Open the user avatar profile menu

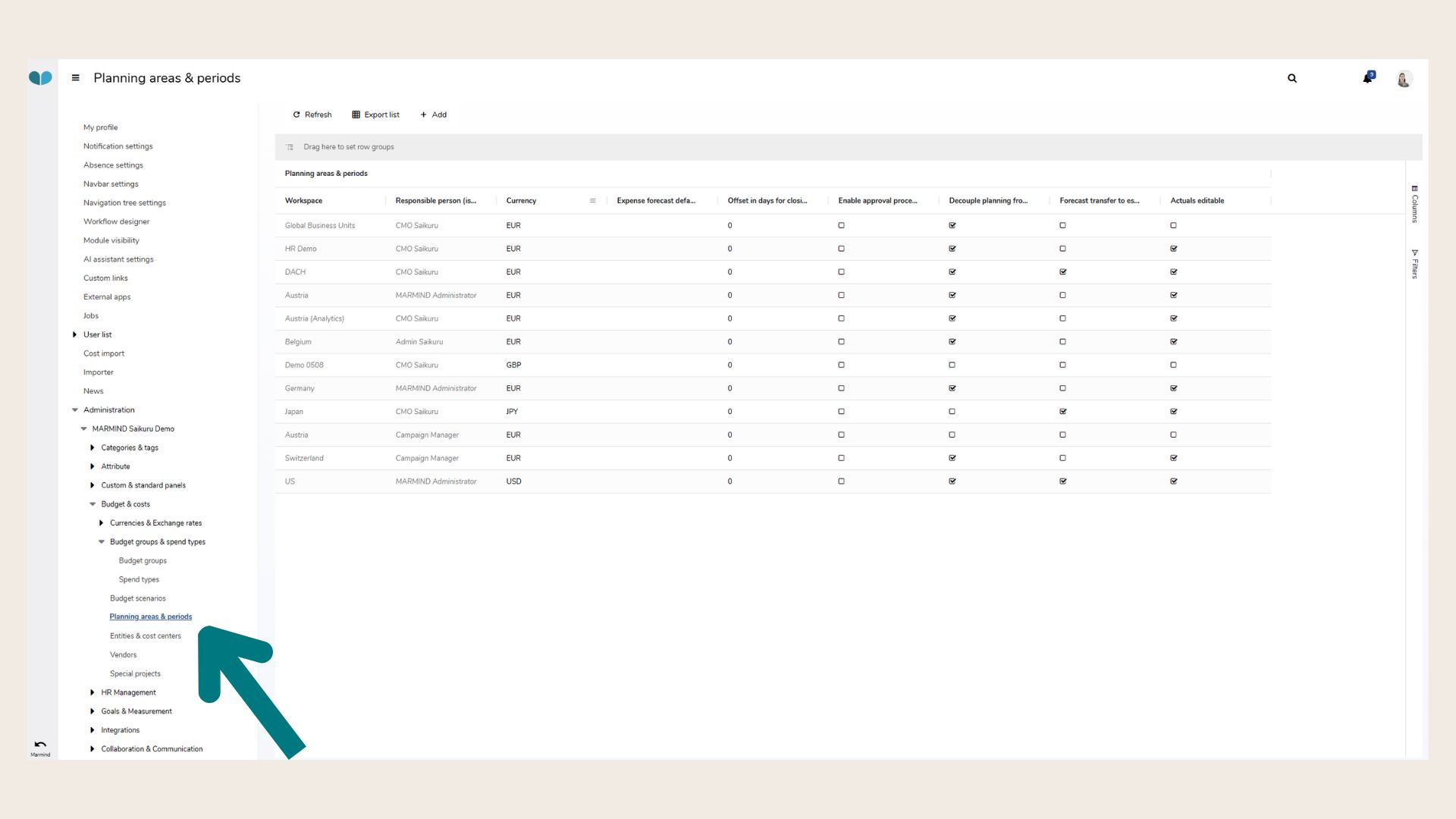tap(1404, 79)
